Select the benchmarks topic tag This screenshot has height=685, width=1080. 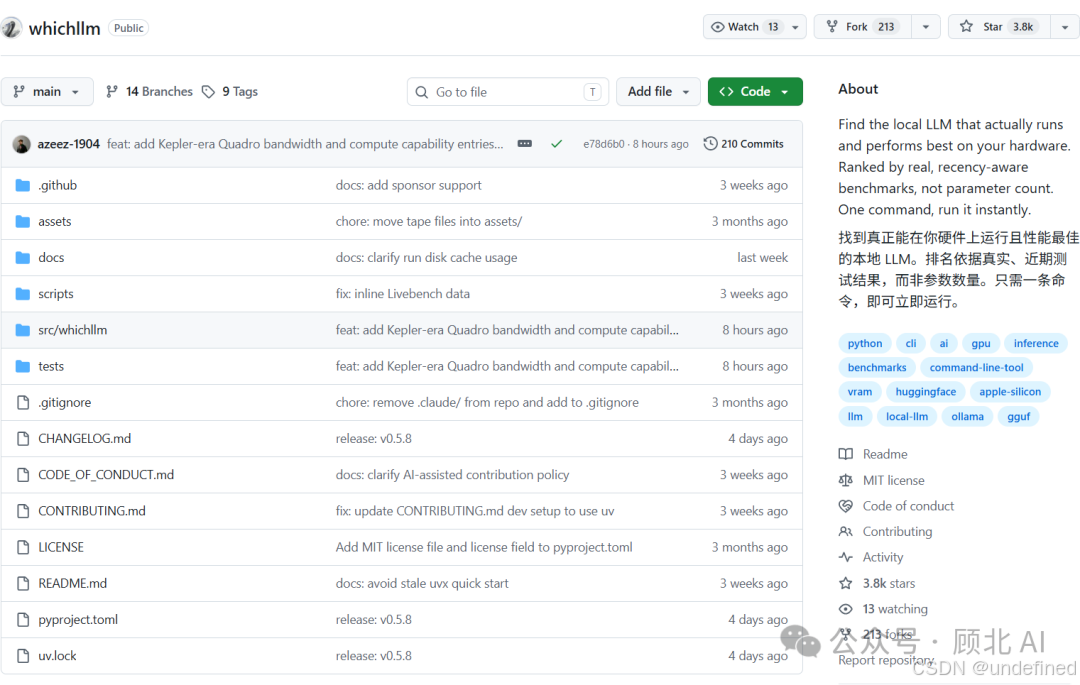pyautogui.click(x=877, y=368)
